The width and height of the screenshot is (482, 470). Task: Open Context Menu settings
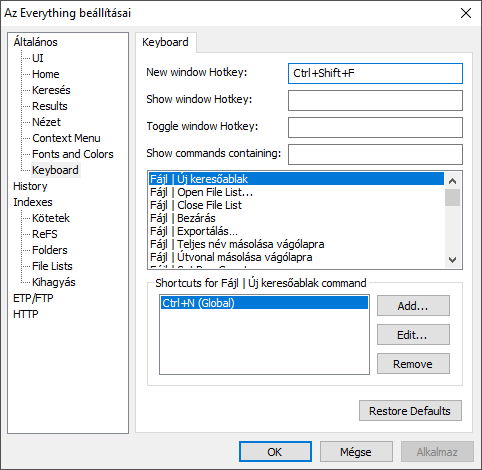tap(66, 138)
